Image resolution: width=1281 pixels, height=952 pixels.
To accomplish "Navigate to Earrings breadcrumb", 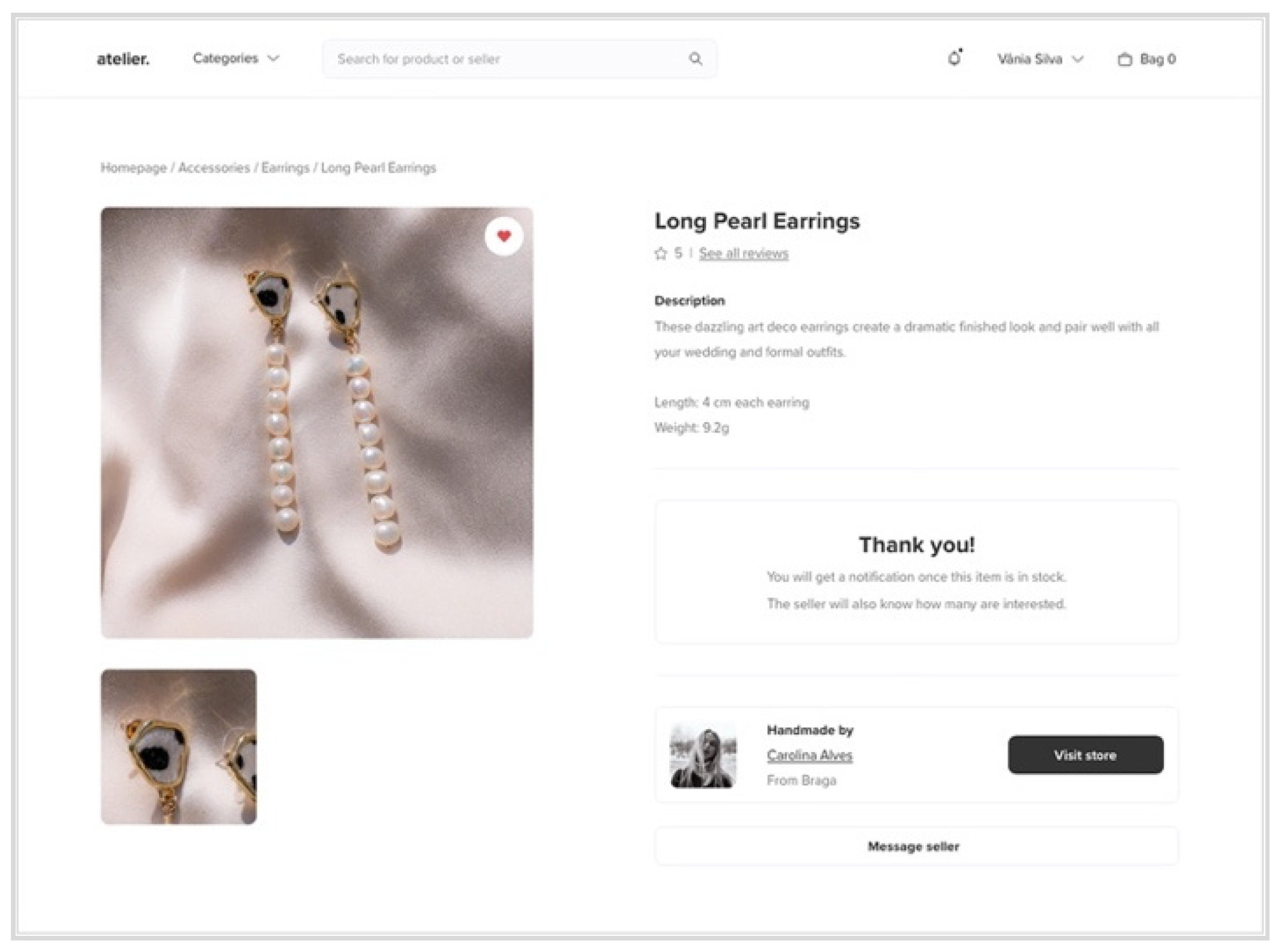I will click(285, 169).
